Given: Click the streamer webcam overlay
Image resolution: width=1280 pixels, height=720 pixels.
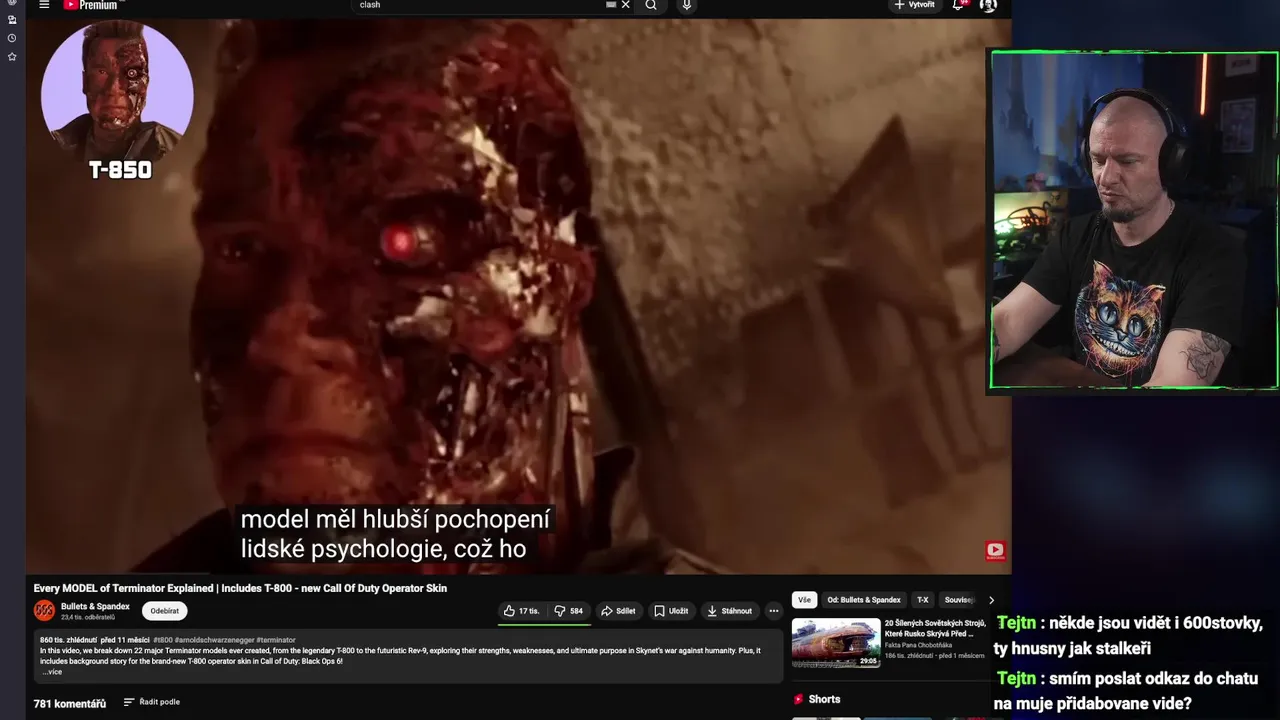Looking at the screenshot, I should pos(1134,220).
